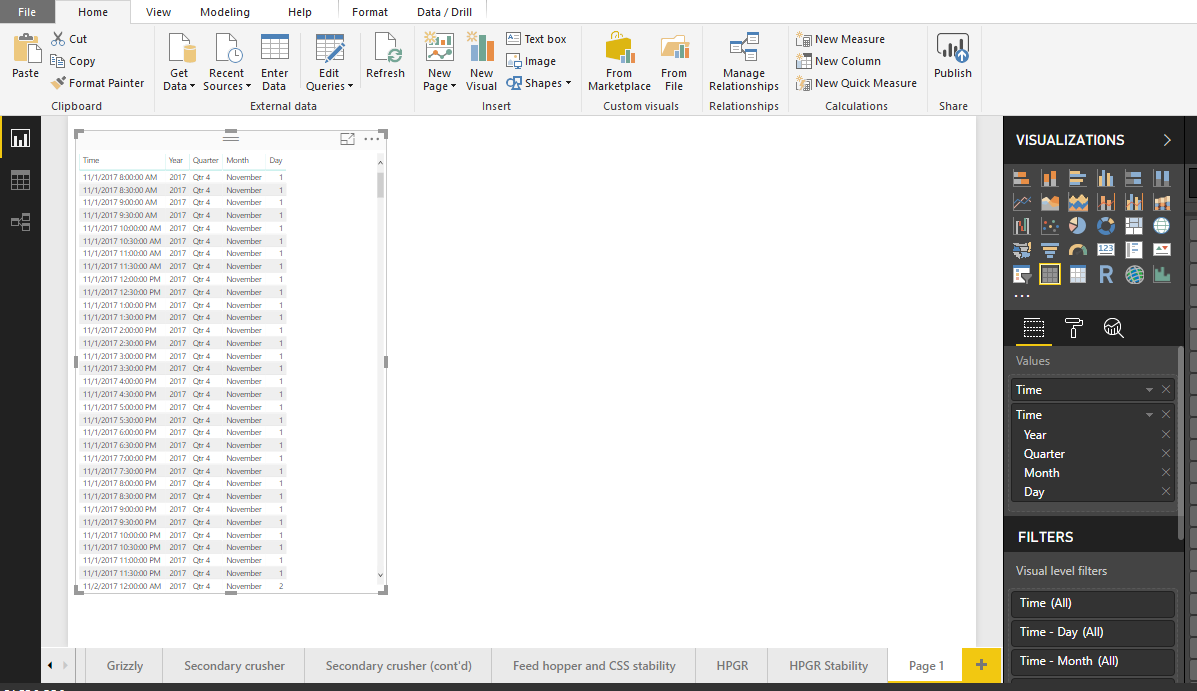Viewport: 1197px width, 691px height.
Task: Select the ArcGIS Maps visualization
Action: click(x=1134, y=274)
